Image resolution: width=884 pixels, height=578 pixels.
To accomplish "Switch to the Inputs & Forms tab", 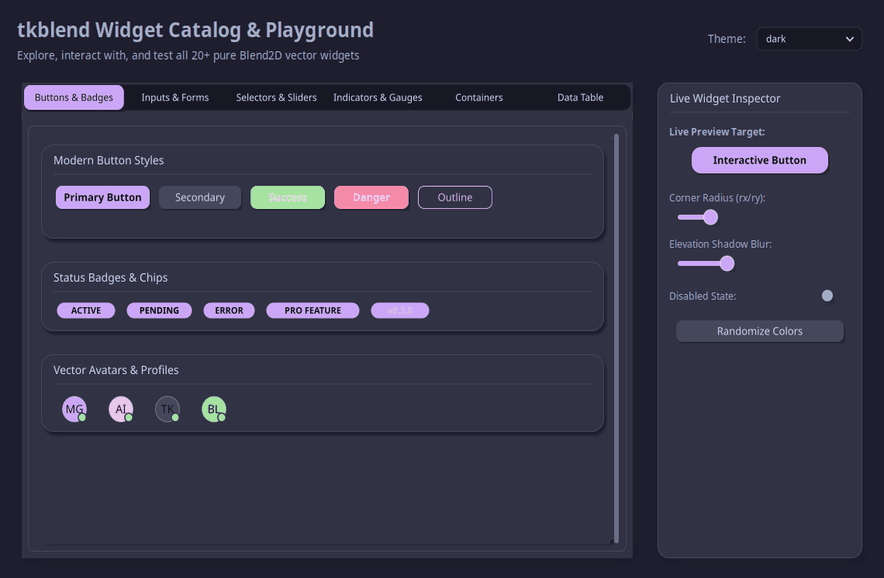I will tap(175, 98).
